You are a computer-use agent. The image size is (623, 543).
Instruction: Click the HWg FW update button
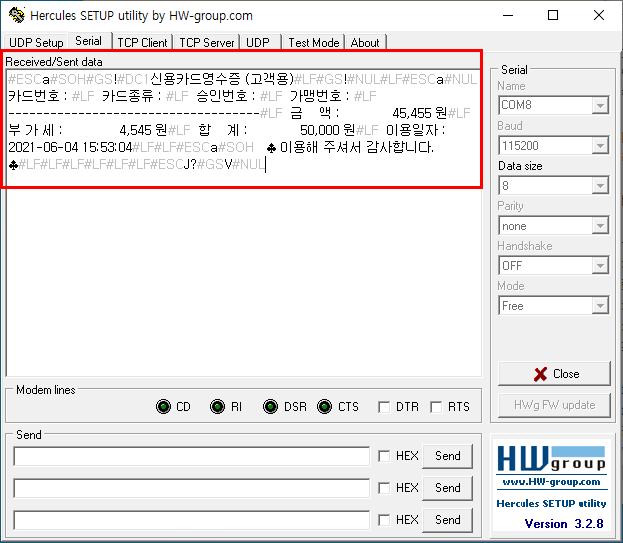[x=554, y=405]
